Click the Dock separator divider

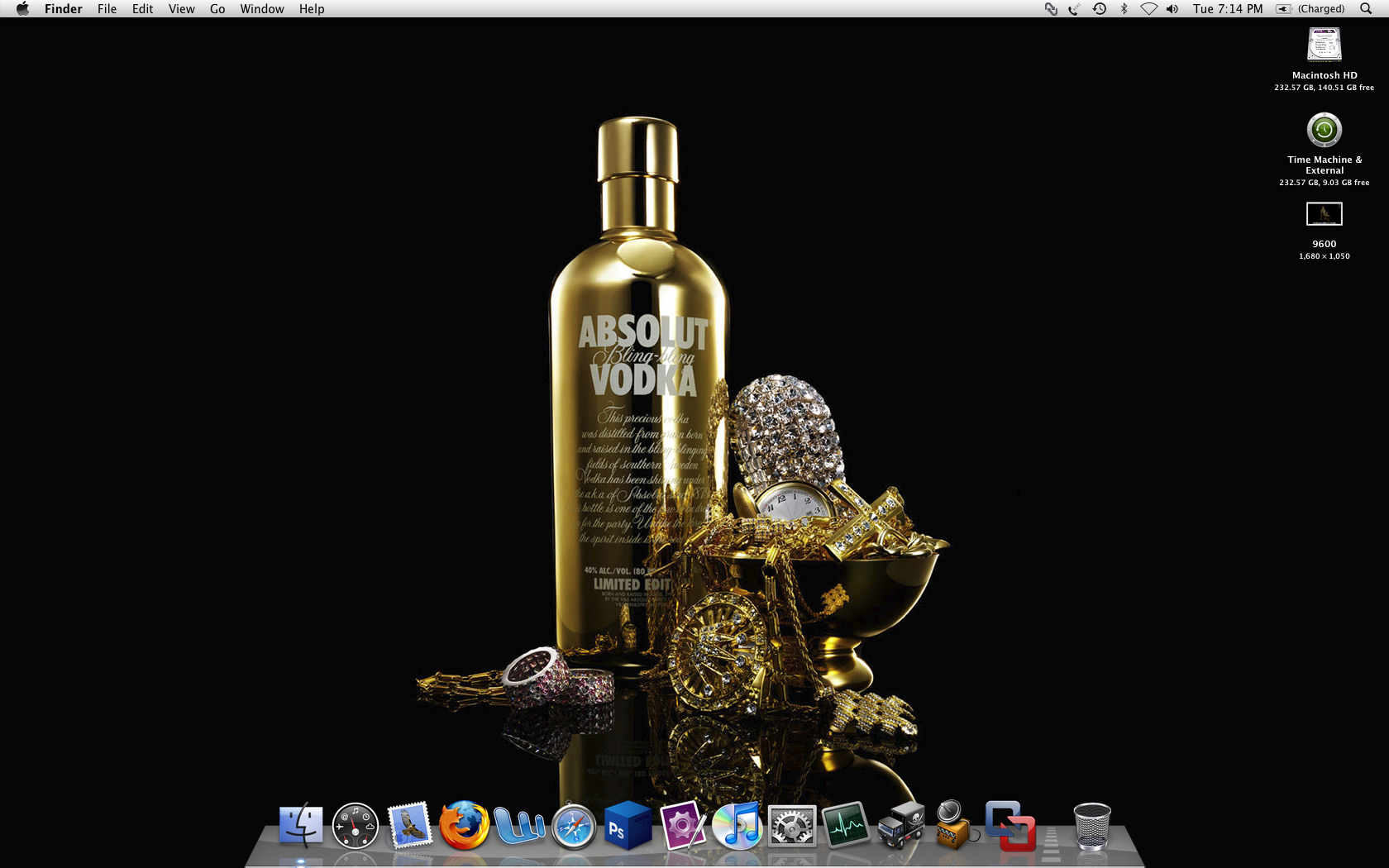(x=1052, y=841)
